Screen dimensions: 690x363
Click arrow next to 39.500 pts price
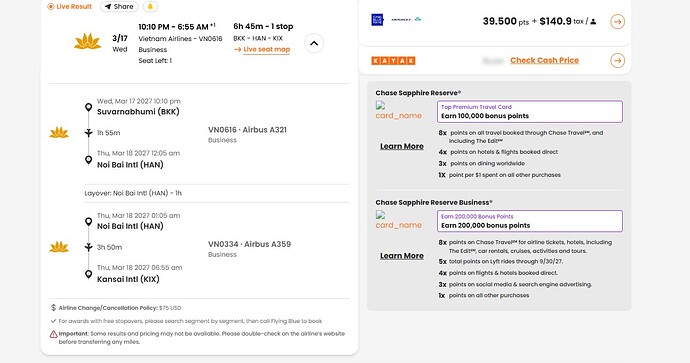click(617, 22)
